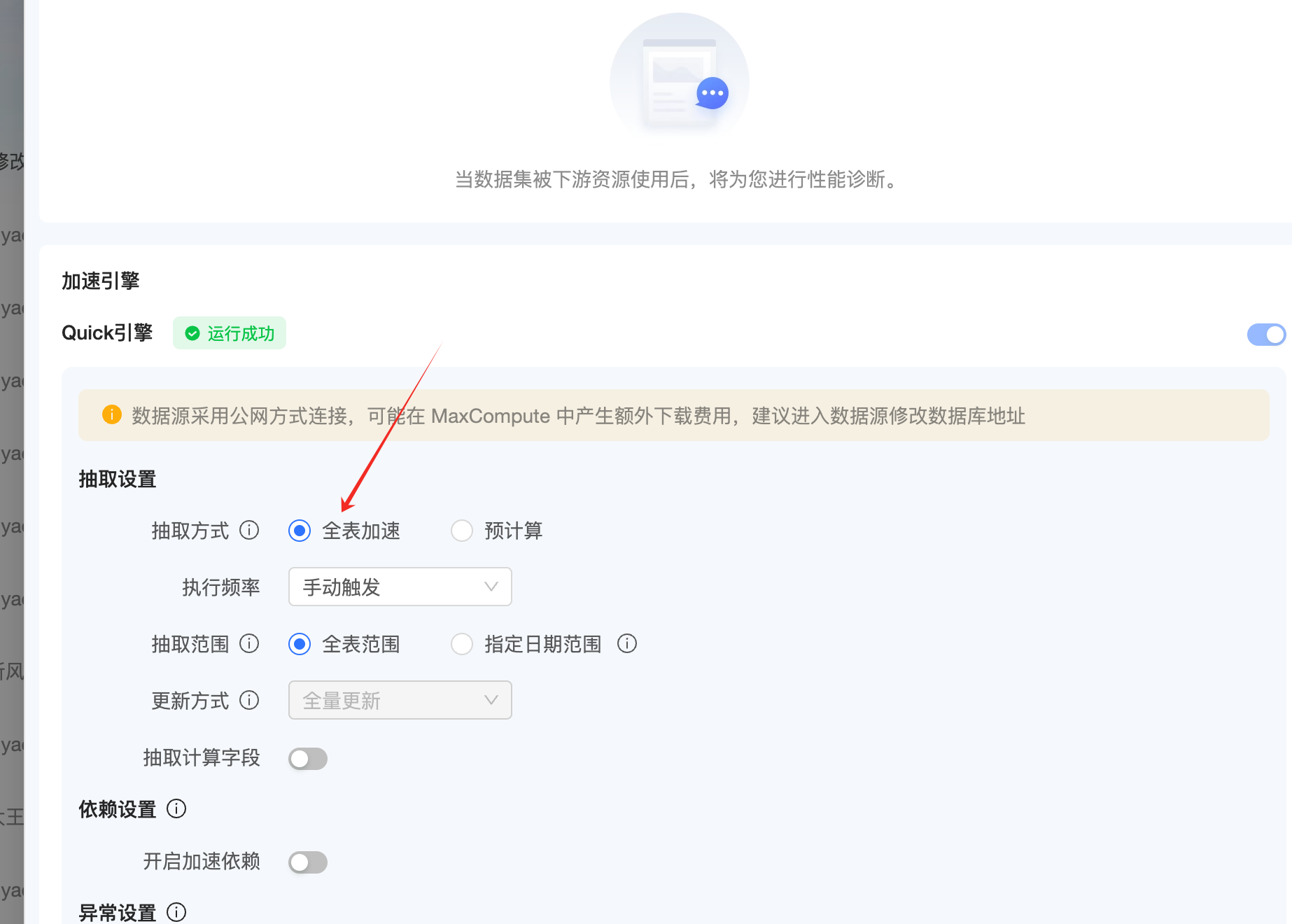Enable the 抽取计算字段 toggle
The image size is (1292, 924).
[308, 759]
